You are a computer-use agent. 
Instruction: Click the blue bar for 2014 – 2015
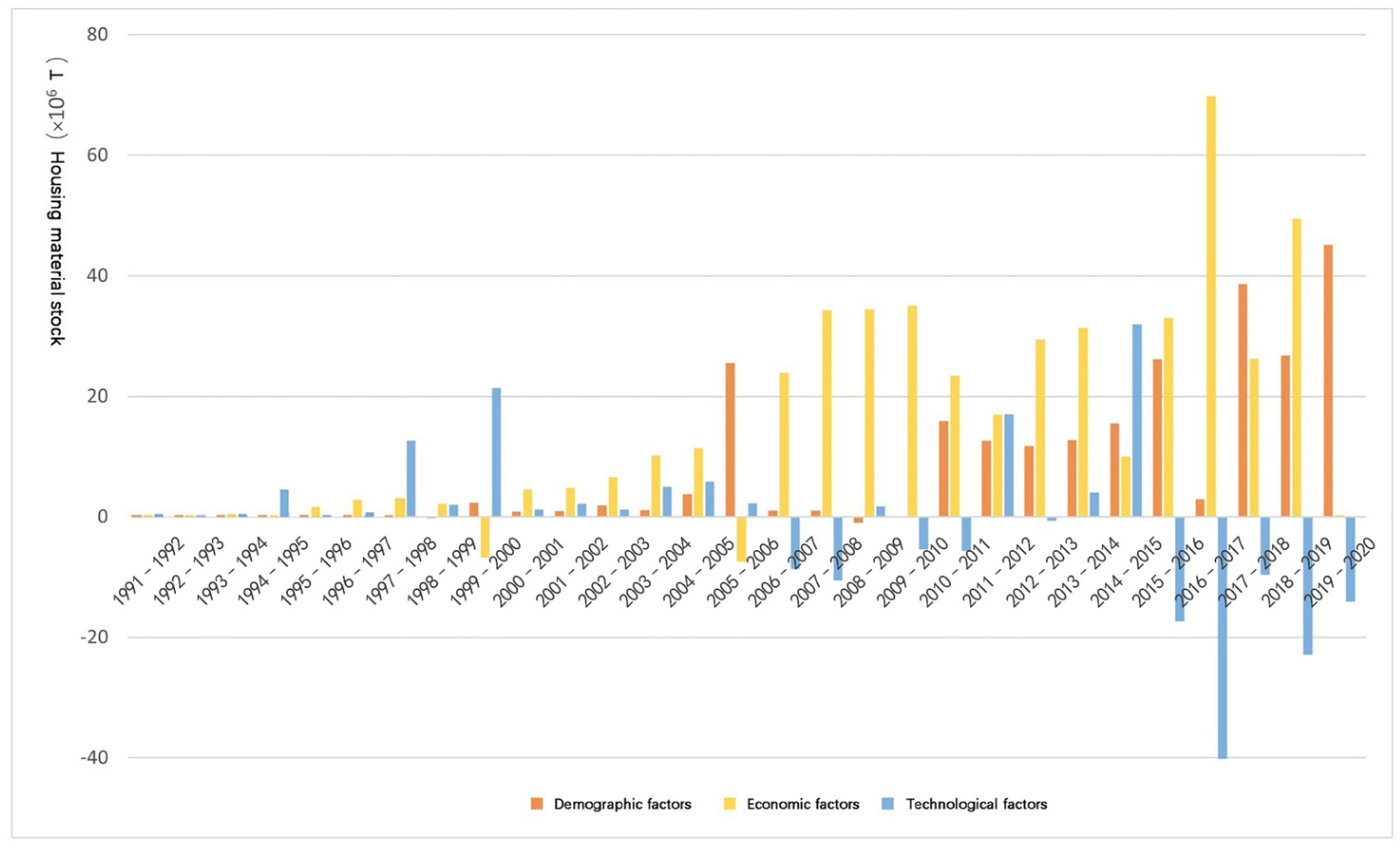[1137, 420]
